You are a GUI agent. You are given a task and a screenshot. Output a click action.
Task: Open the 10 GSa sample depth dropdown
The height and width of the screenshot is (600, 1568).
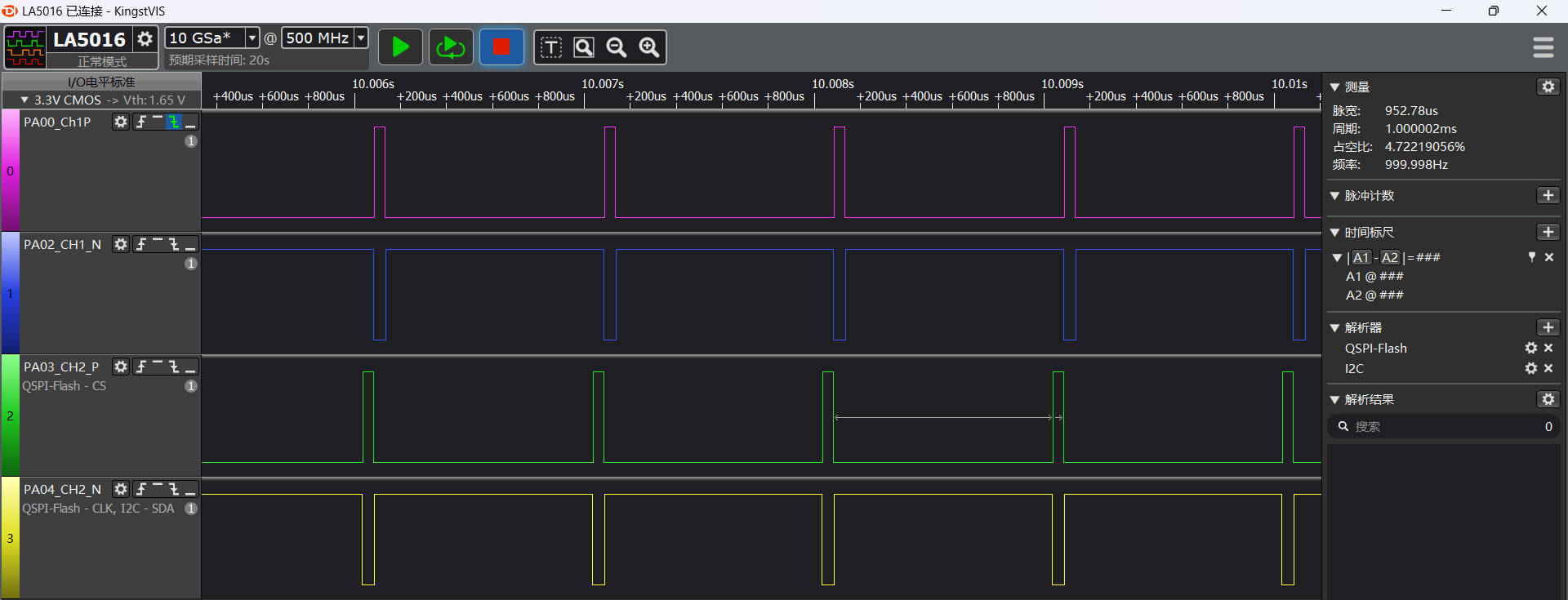pos(252,38)
